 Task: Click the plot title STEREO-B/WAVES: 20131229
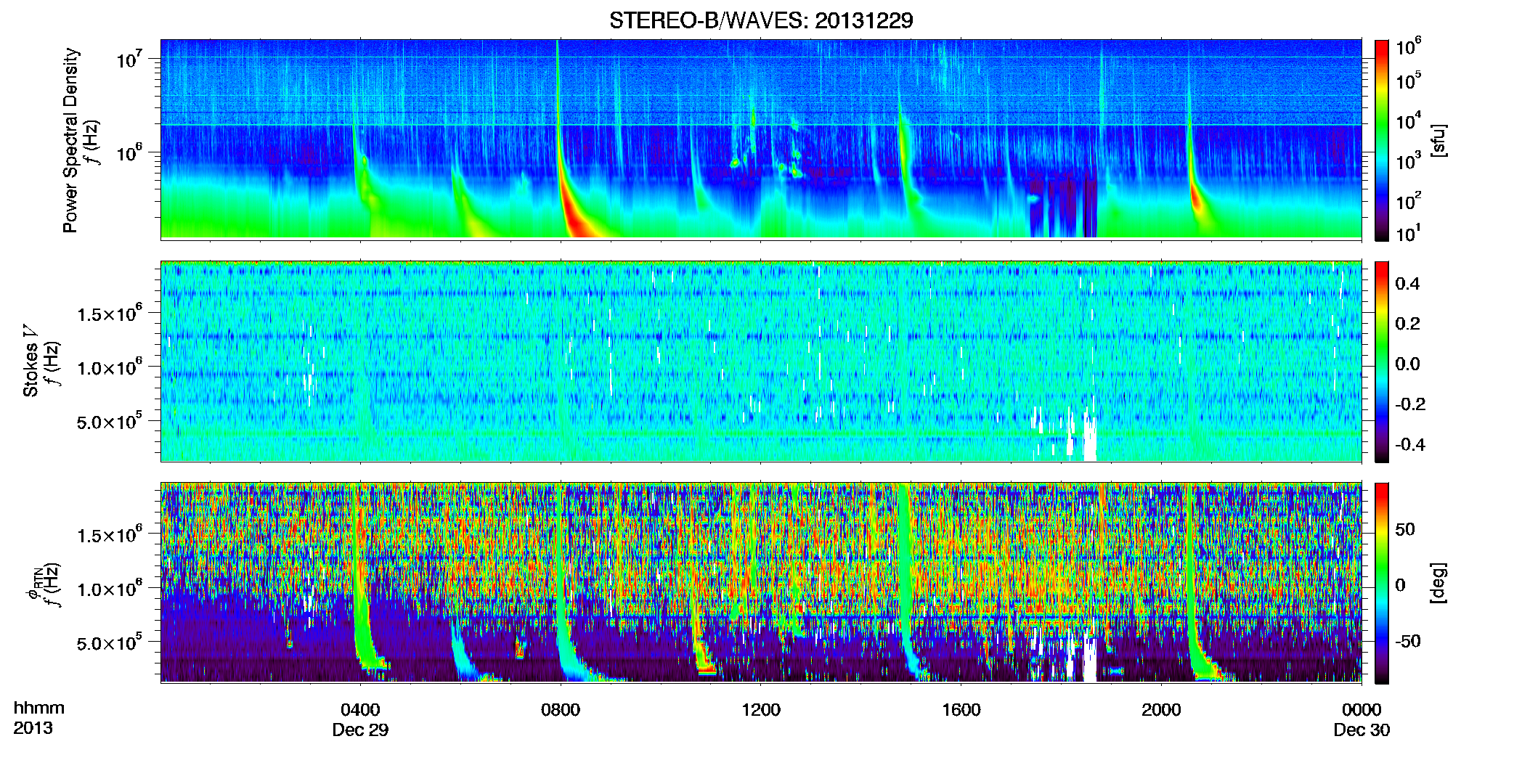pyautogui.click(x=761, y=20)
